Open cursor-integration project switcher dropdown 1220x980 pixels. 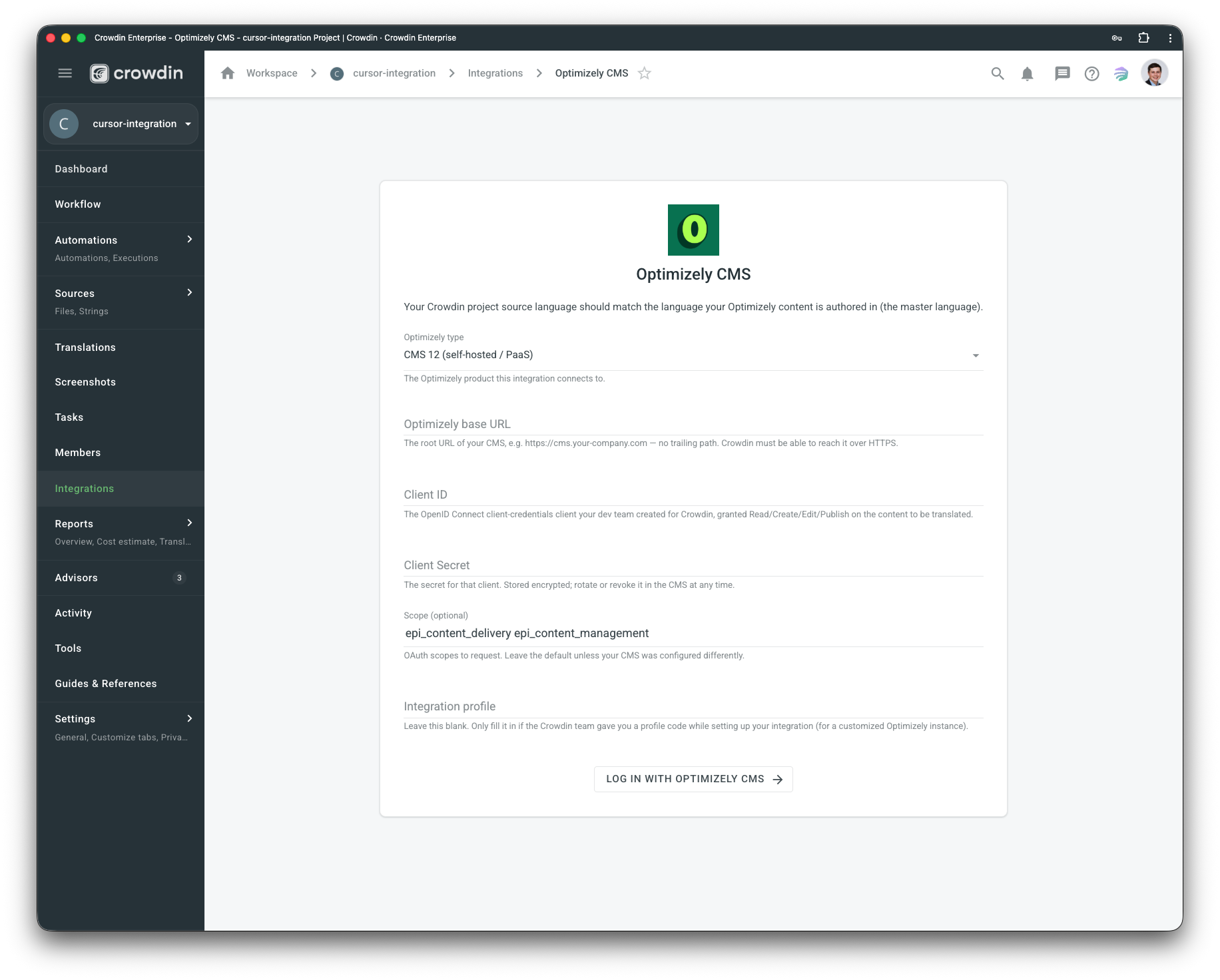click(121, 124)
